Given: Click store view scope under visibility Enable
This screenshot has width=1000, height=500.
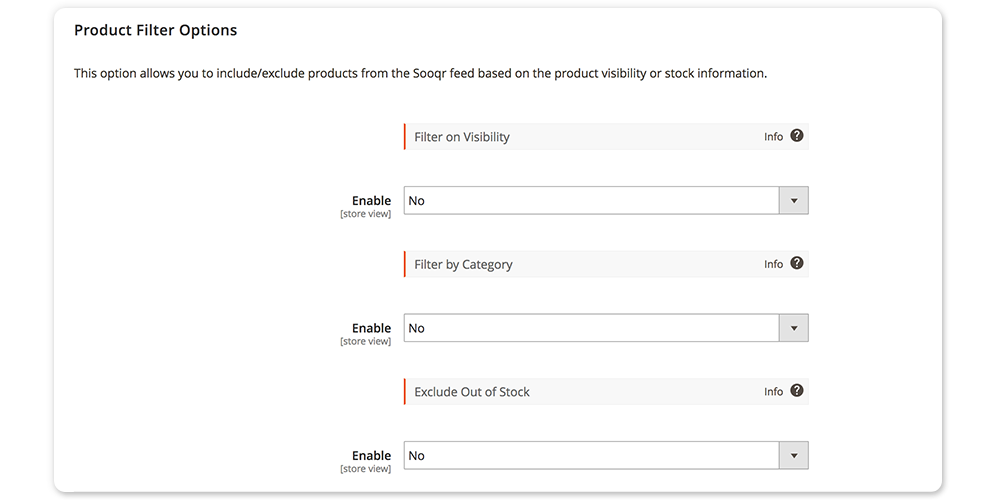Looking at the screenshot, I should click(366, 214).
